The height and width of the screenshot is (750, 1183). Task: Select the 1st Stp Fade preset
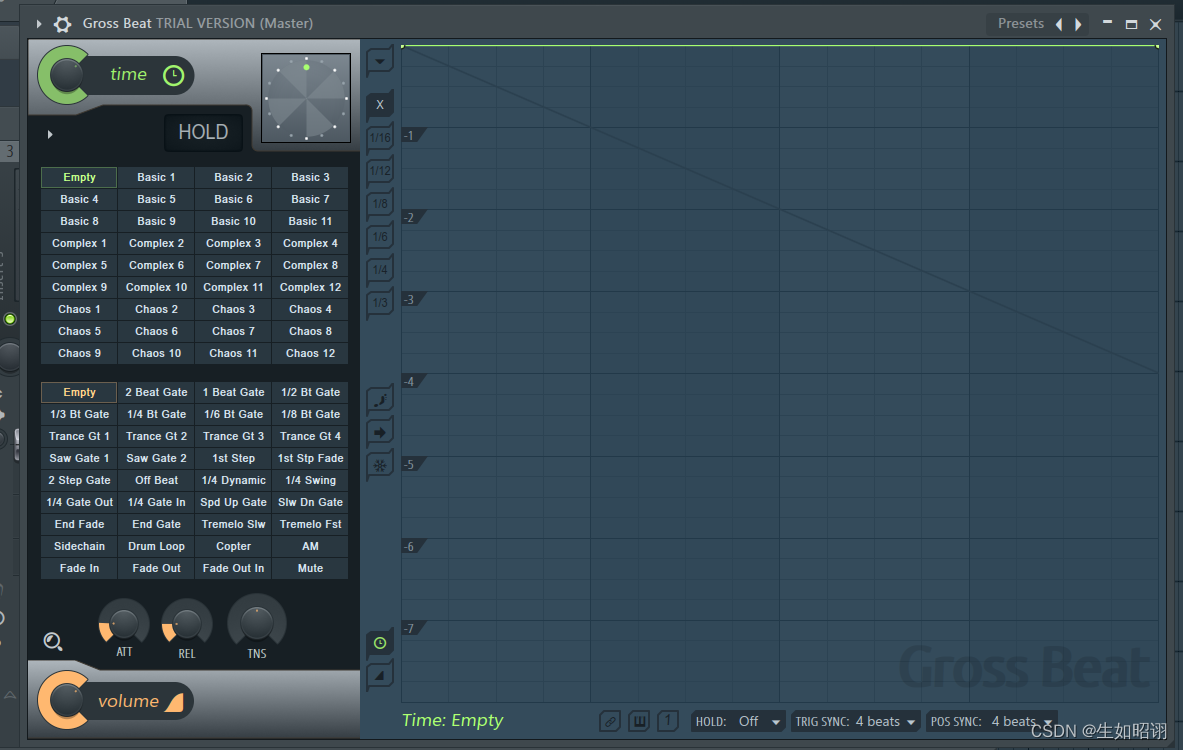310,458
